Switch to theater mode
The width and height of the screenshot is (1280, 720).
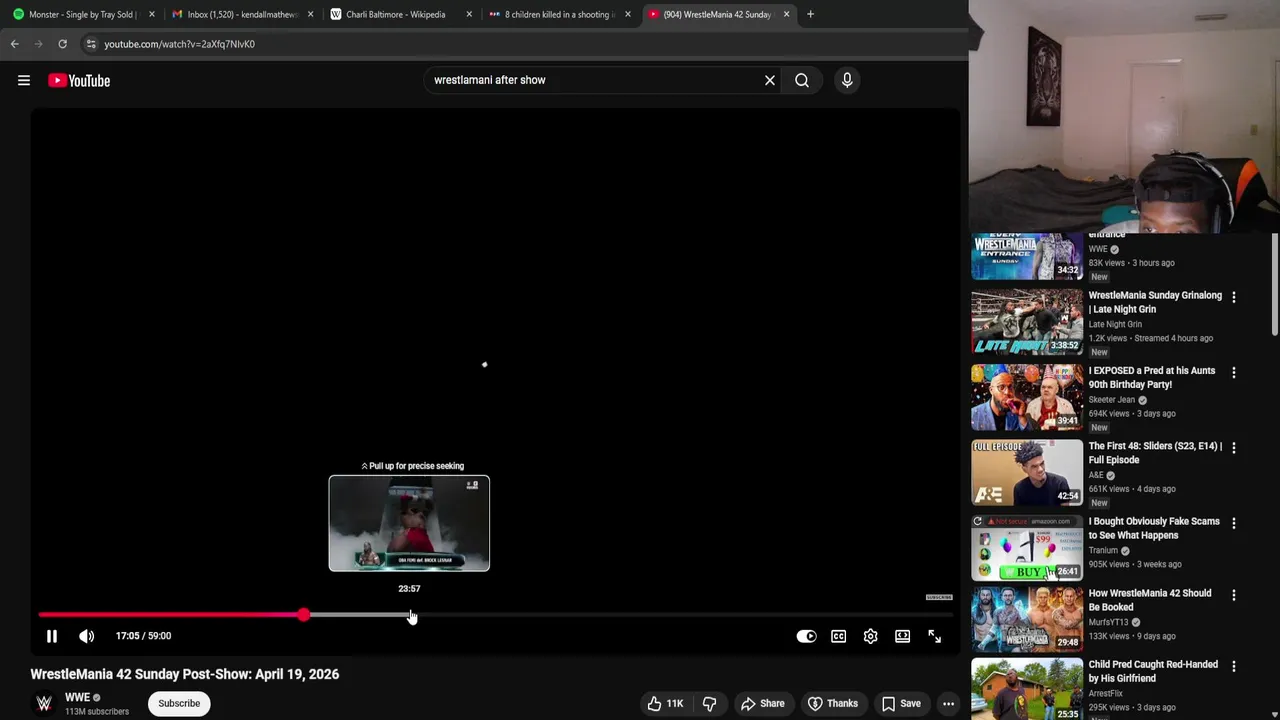click(x=902, y=636)
